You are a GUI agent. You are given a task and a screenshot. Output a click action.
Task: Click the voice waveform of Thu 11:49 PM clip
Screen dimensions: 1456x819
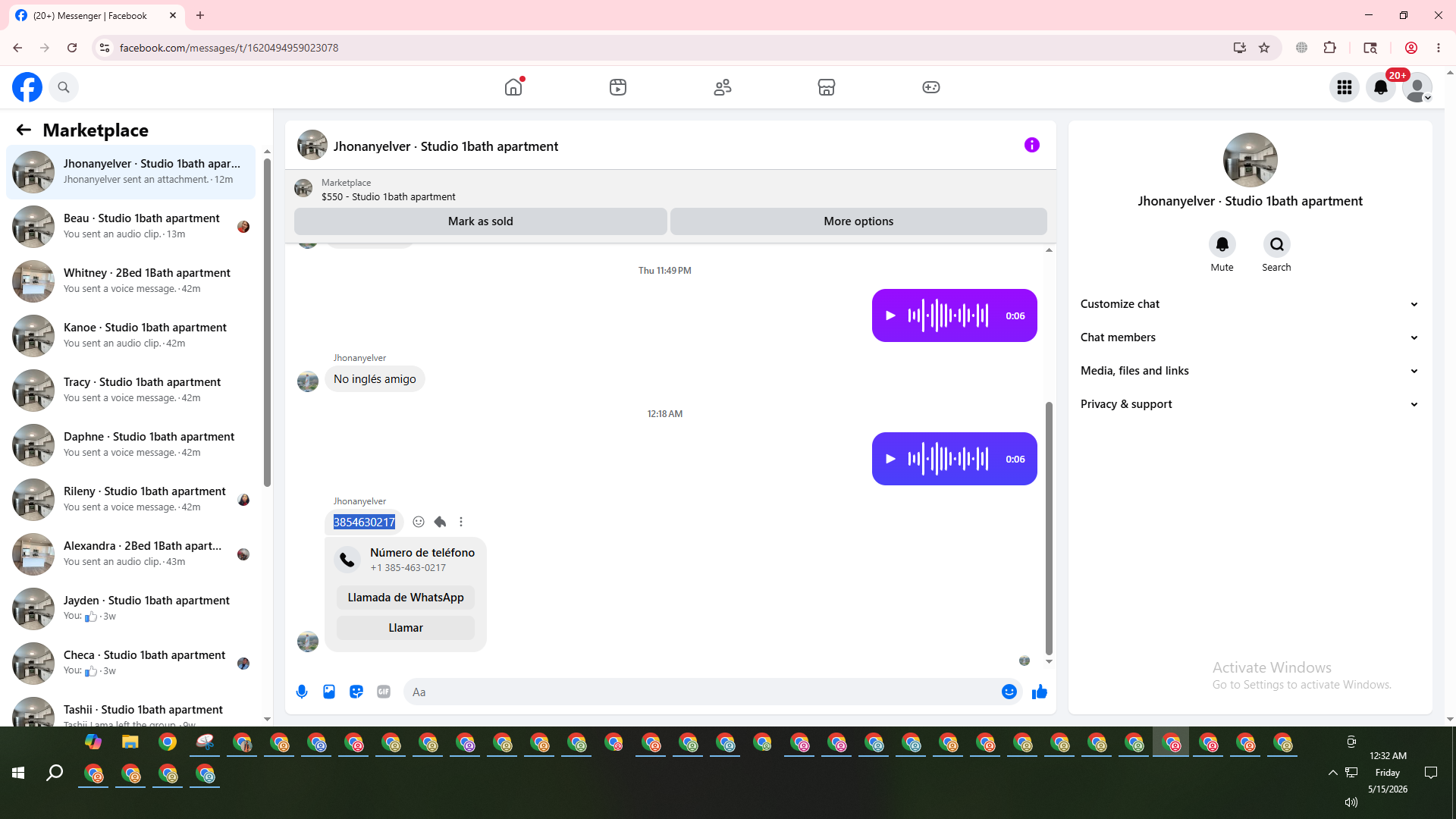click(x=948, y=315)
